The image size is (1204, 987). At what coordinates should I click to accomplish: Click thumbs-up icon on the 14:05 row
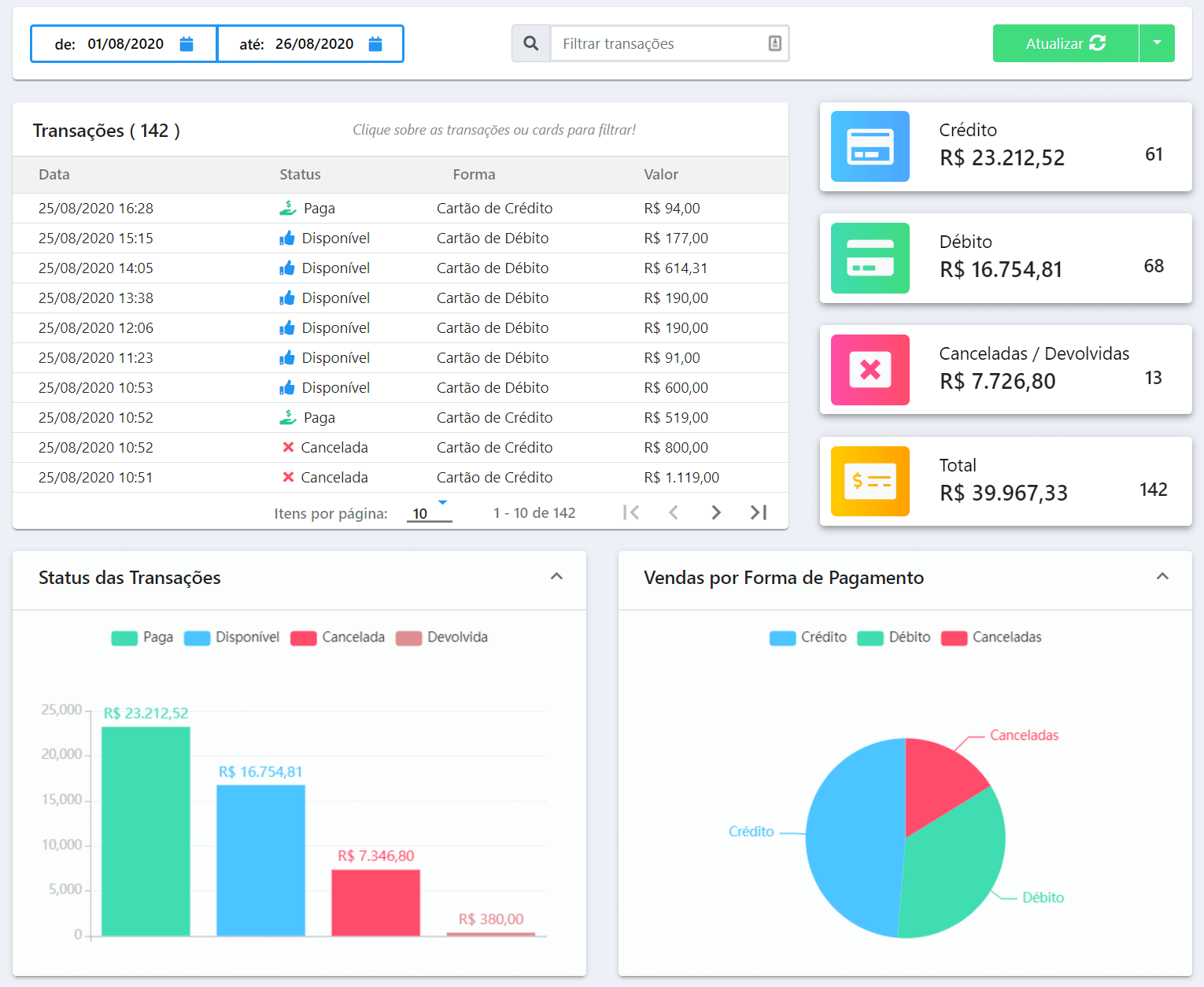pyautogui.click(x=287, y=268)
